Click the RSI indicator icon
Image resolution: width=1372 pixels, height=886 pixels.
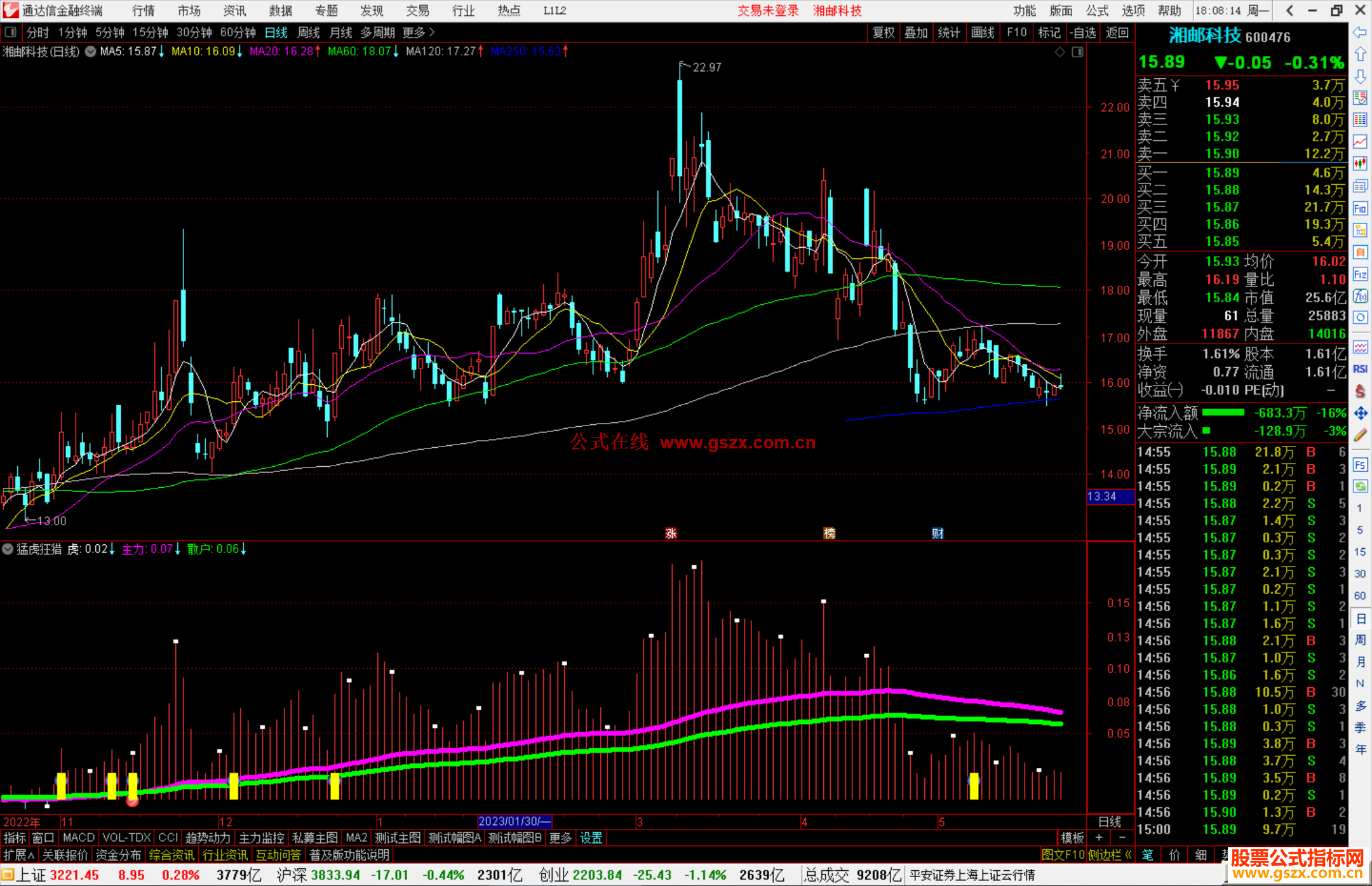pos(1360,369)
